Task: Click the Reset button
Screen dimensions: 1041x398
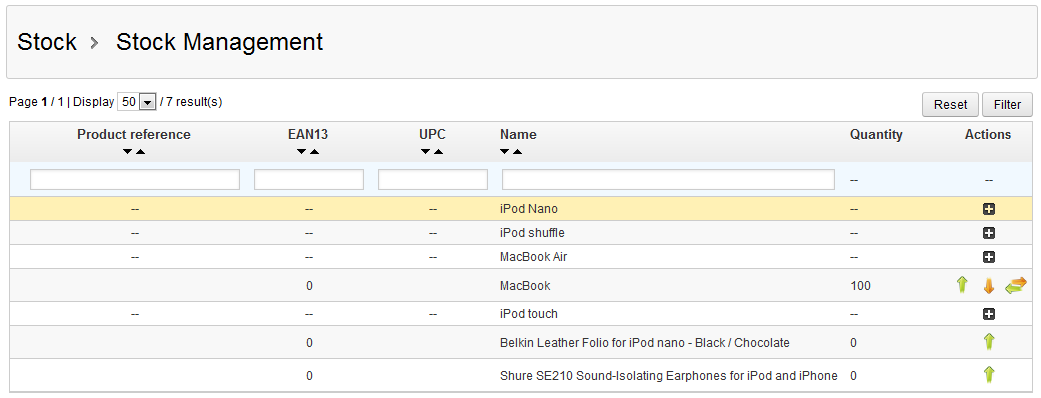Action: pyautogui.click(x=950, y=105)
